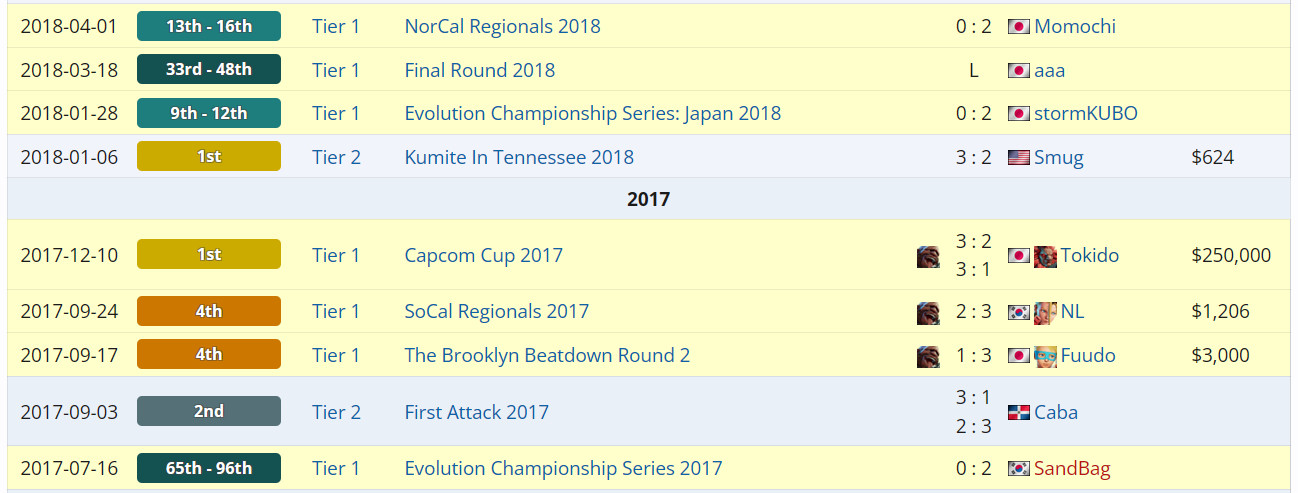The image size is (1298, 493).
Task: Click the 33rd - 48th placement badge
Action: click(209, 70)
